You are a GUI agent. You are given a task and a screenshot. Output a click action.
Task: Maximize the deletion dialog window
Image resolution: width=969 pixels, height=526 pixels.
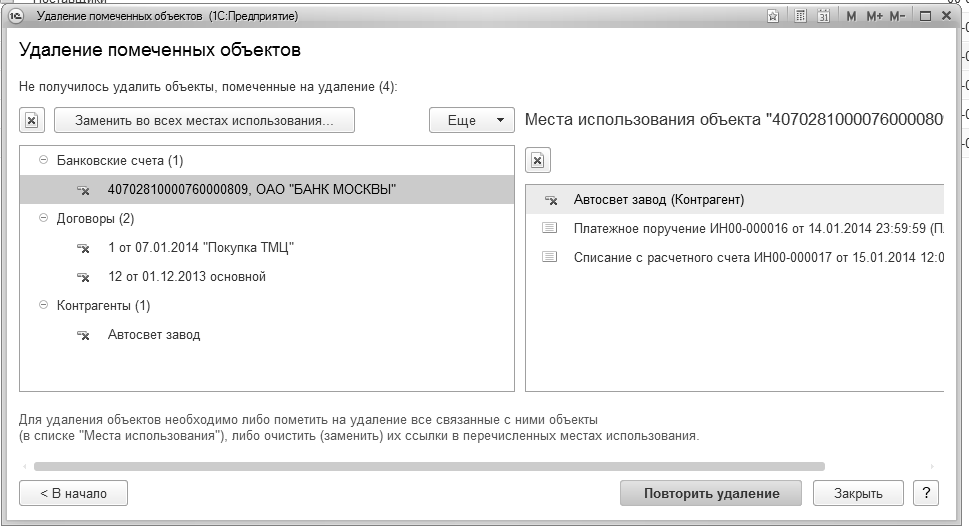point(925,17)
